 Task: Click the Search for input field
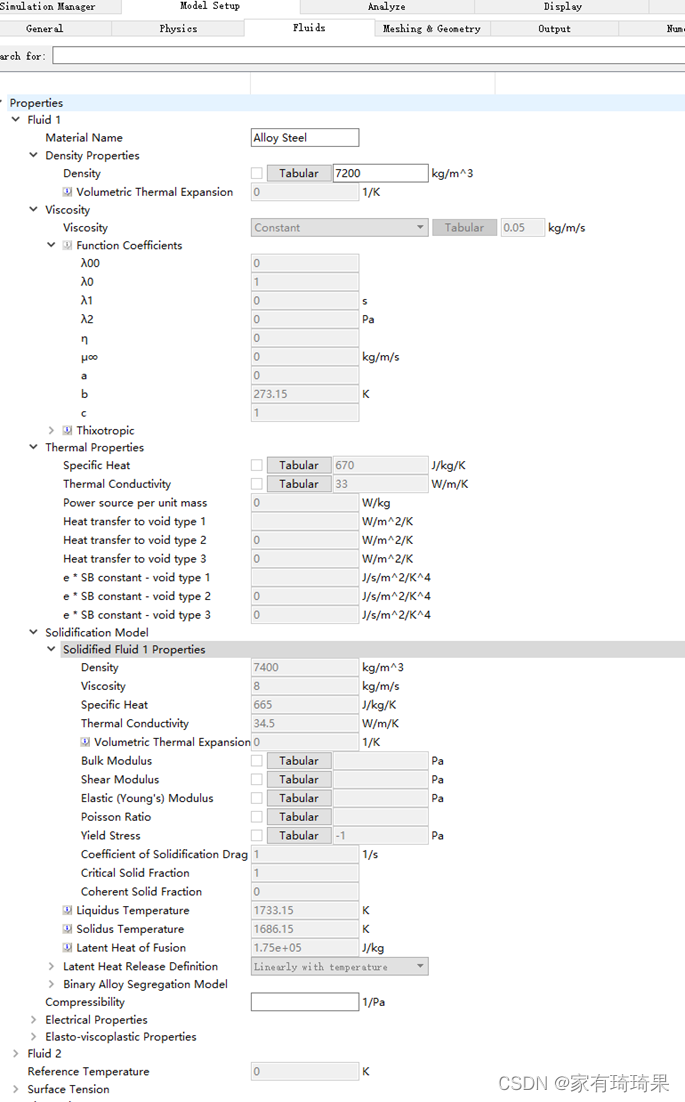click(369, 56)
